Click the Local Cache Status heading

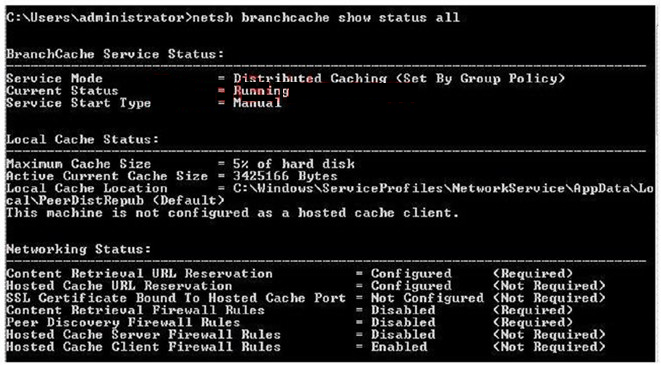83,140
